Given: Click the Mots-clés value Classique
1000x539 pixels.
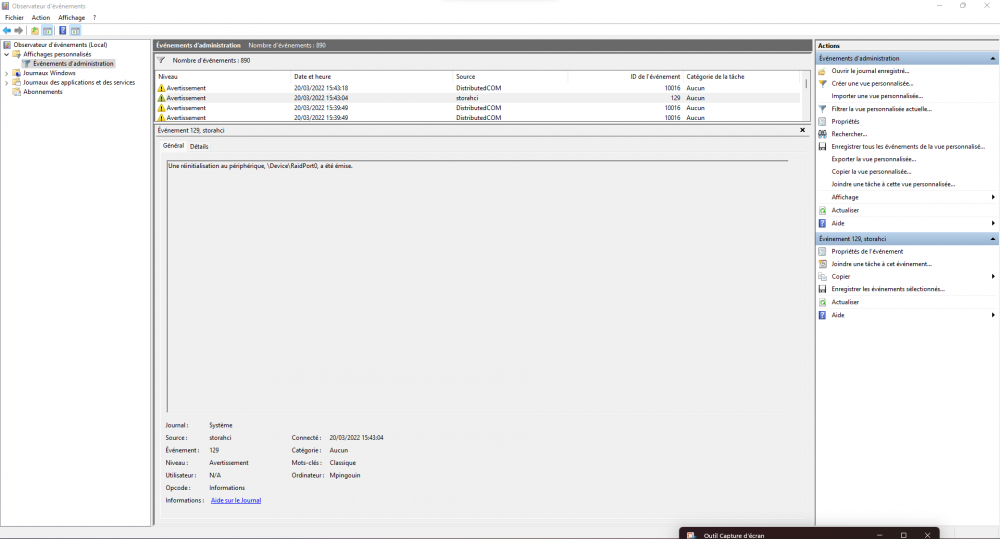Looking at the screenshot, I should point(342,463).
